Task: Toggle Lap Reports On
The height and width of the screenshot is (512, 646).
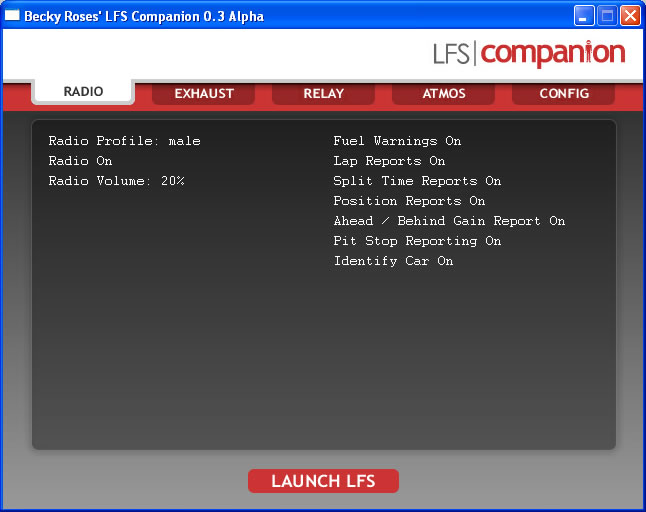Action: pyautogui.click(x=389, y=161)
